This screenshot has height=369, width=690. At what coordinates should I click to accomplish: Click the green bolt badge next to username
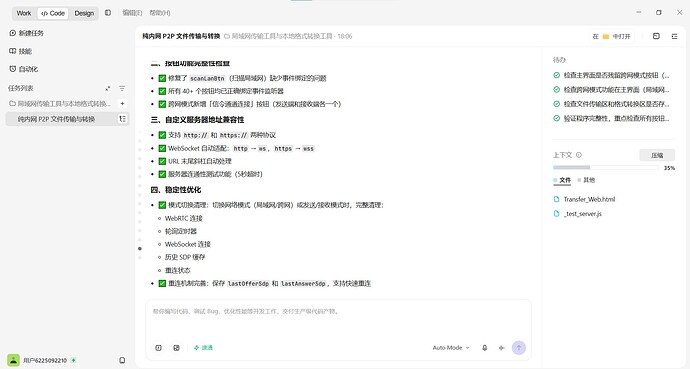(73, 360)
